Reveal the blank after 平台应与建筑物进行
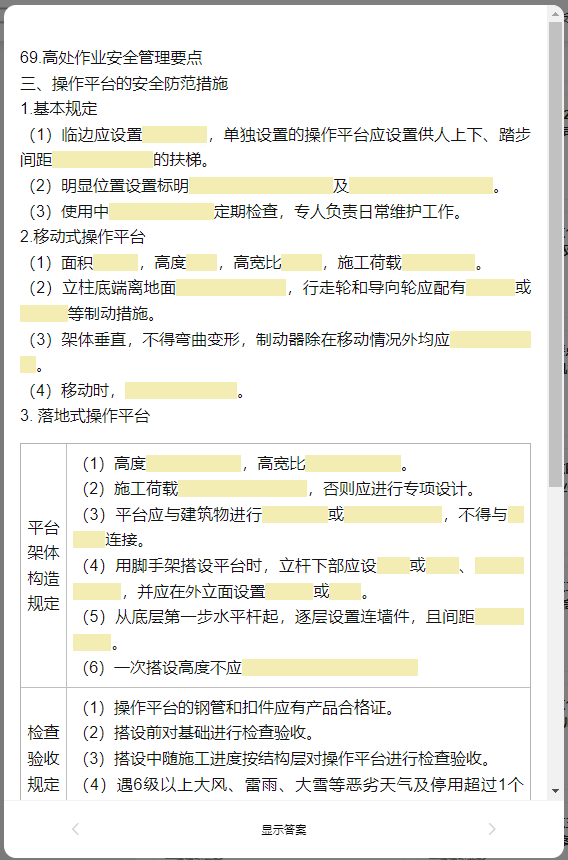 [295, 514]
